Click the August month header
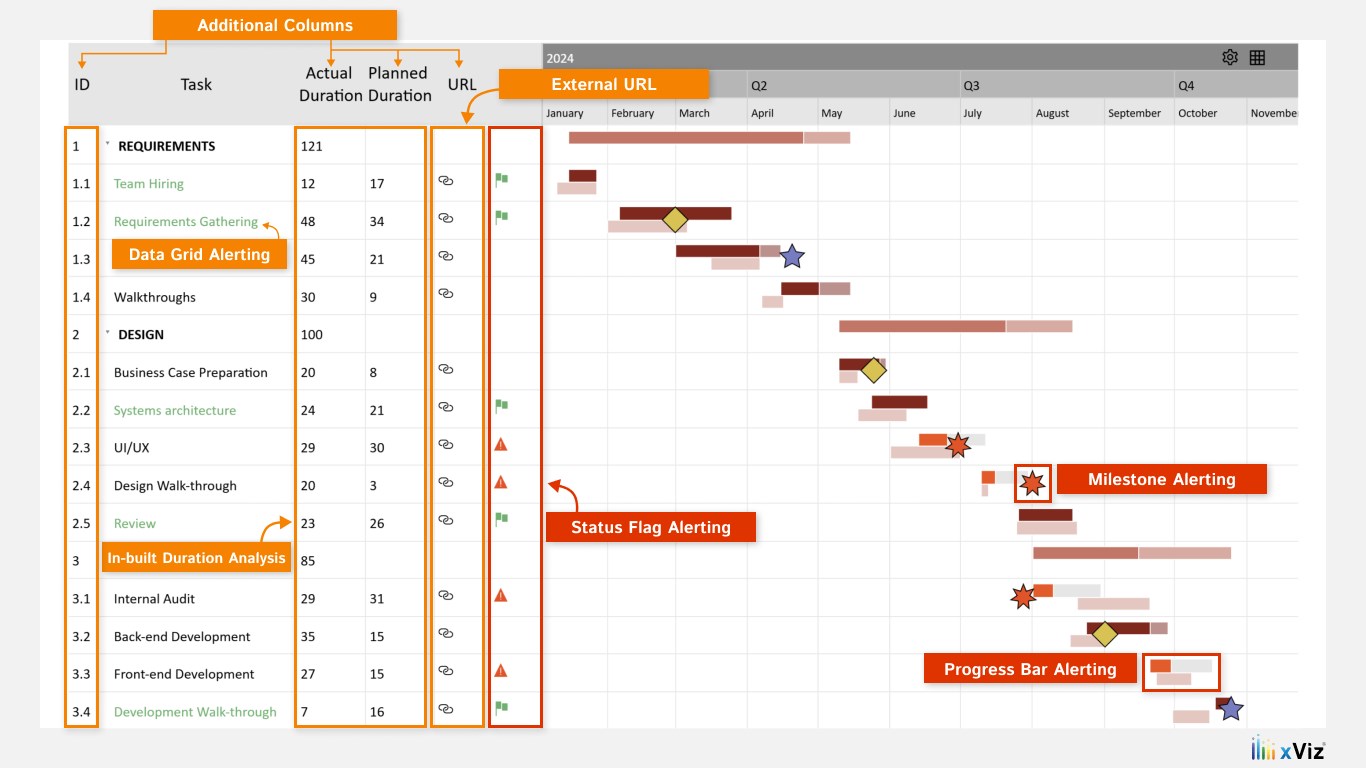This screenshot has height=768, width=1366. [1053, 113]
